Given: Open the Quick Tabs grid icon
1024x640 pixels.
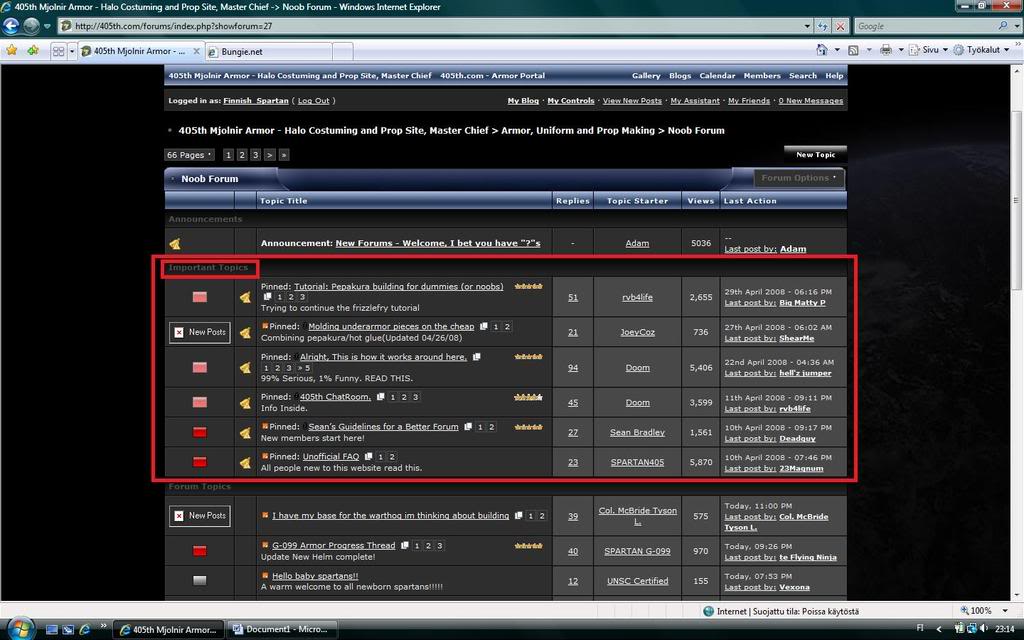Looking at the screenshot, I should [x=58, y=51].
